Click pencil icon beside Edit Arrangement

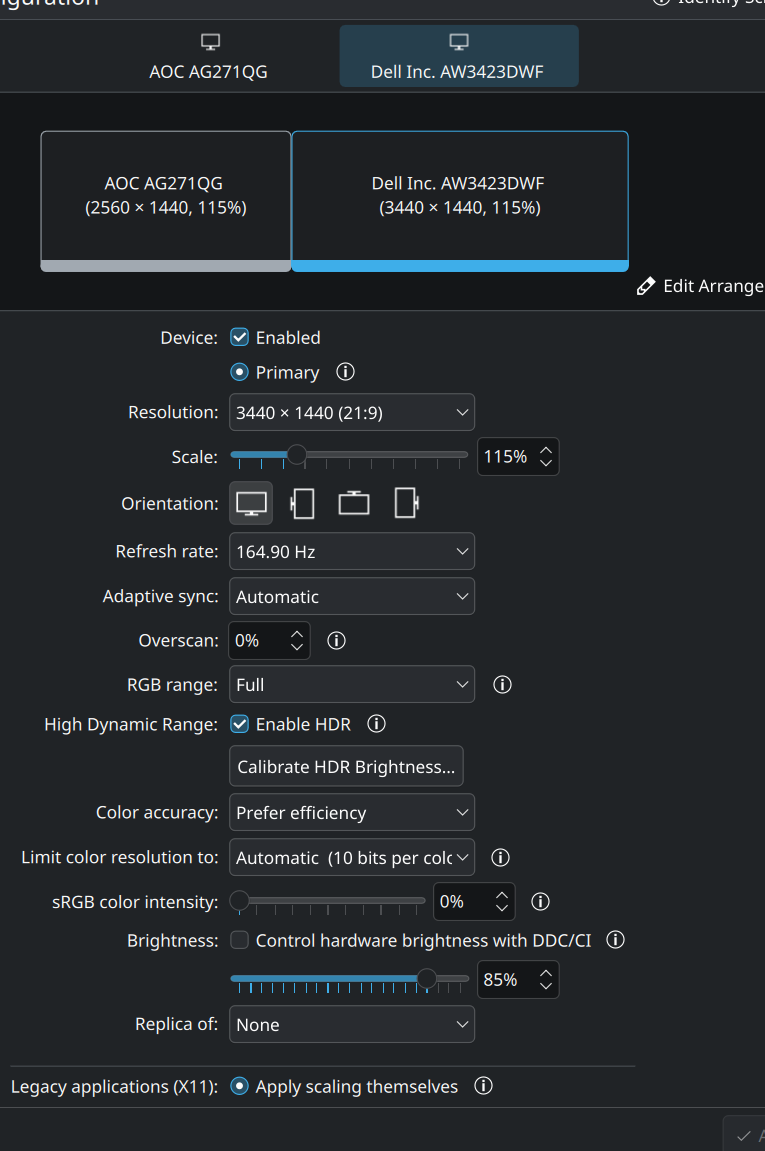[x=645, y=286]
